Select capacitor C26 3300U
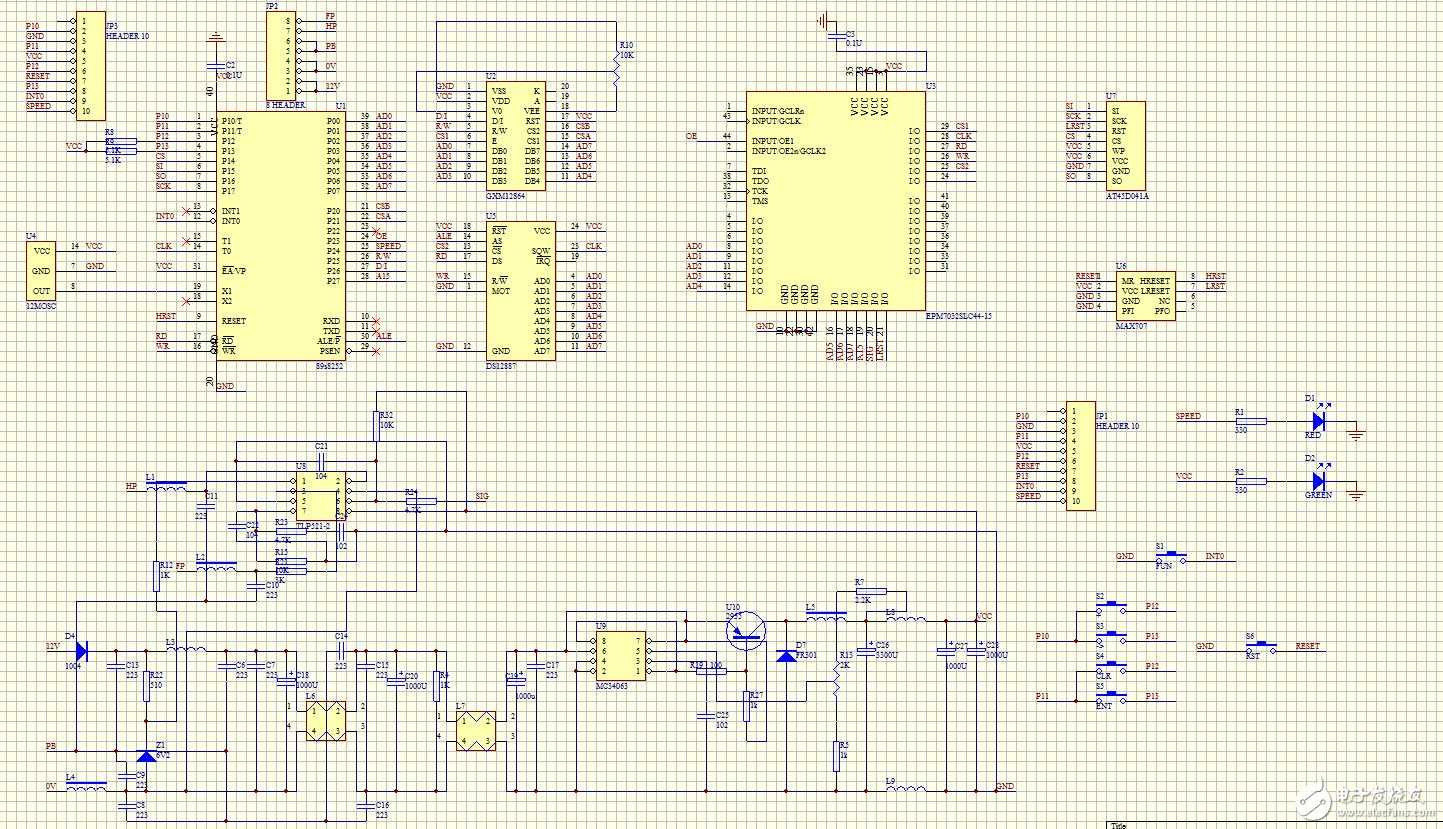The image size is (1443, 829). pyautogui.click(x=866, y=650)
